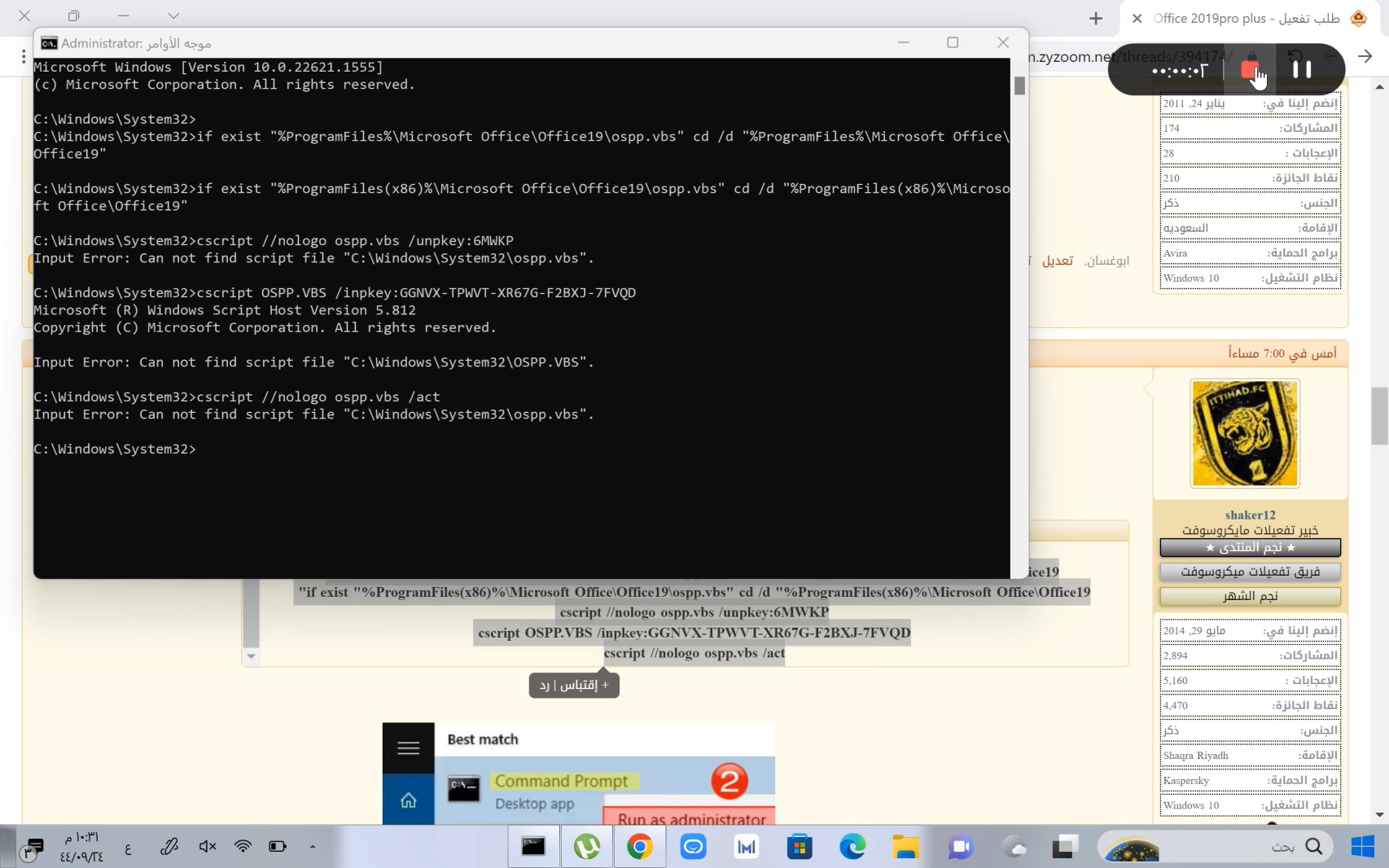
Task: Switch to Google Chrome on taskbar
Action: click(640, 847)
